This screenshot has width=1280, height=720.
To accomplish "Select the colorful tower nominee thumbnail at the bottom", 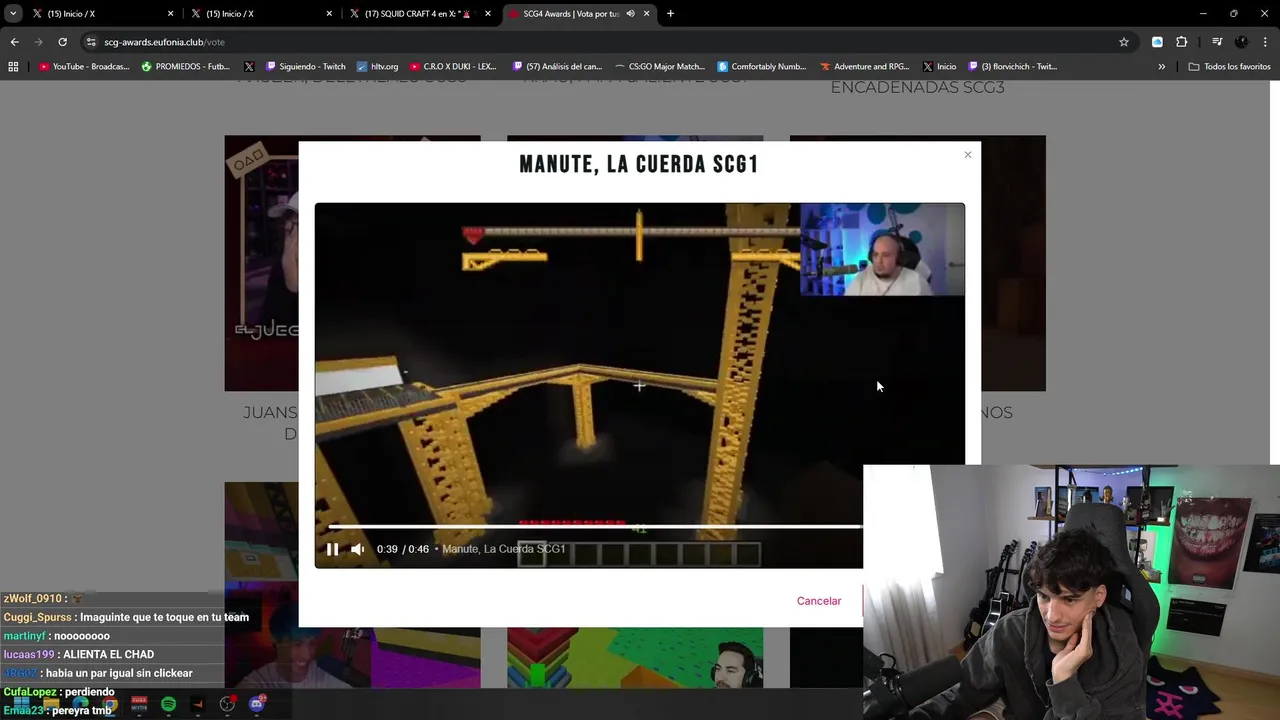I will pyautogui.click(x=635, y=658).
